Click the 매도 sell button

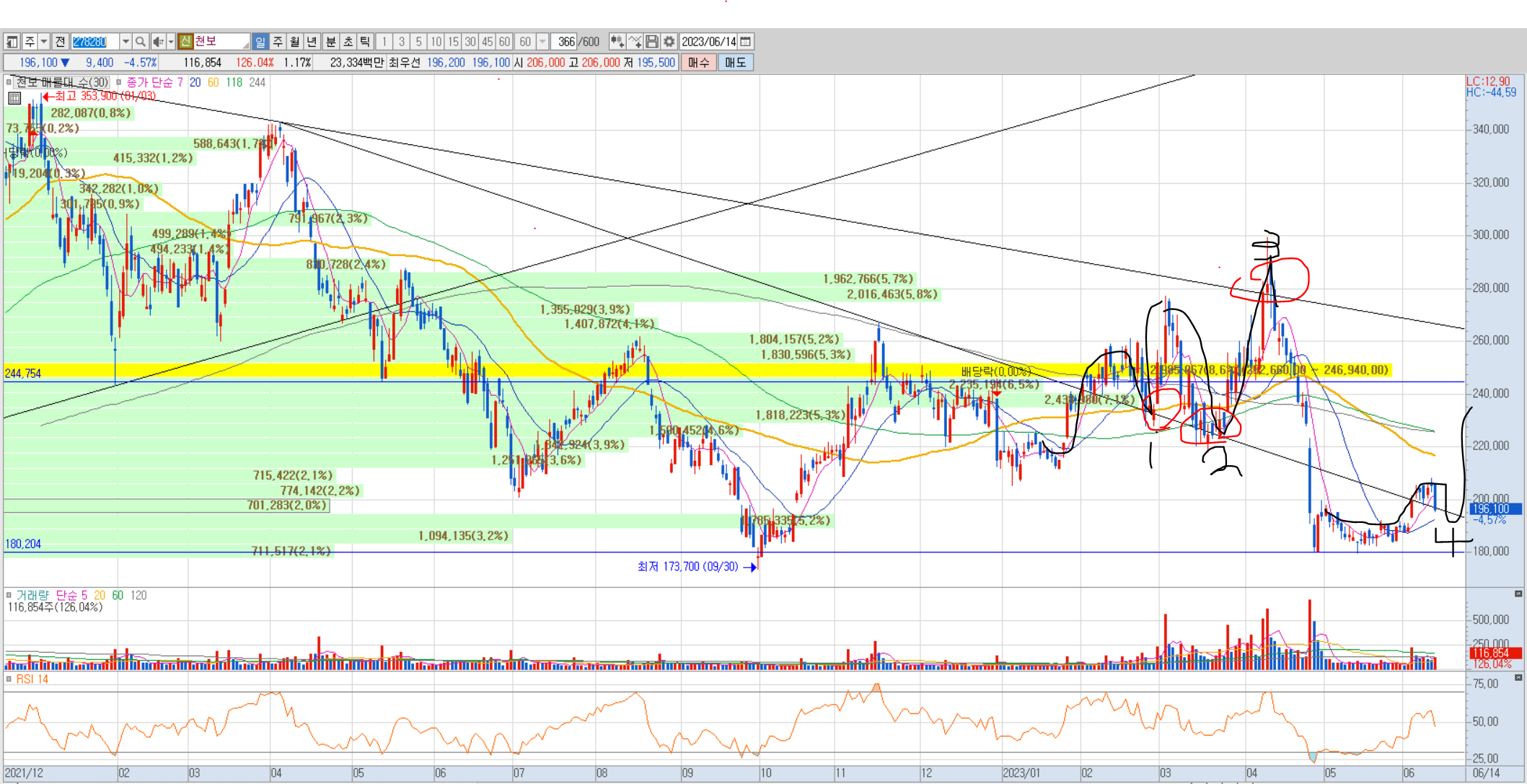coord(735,63)
